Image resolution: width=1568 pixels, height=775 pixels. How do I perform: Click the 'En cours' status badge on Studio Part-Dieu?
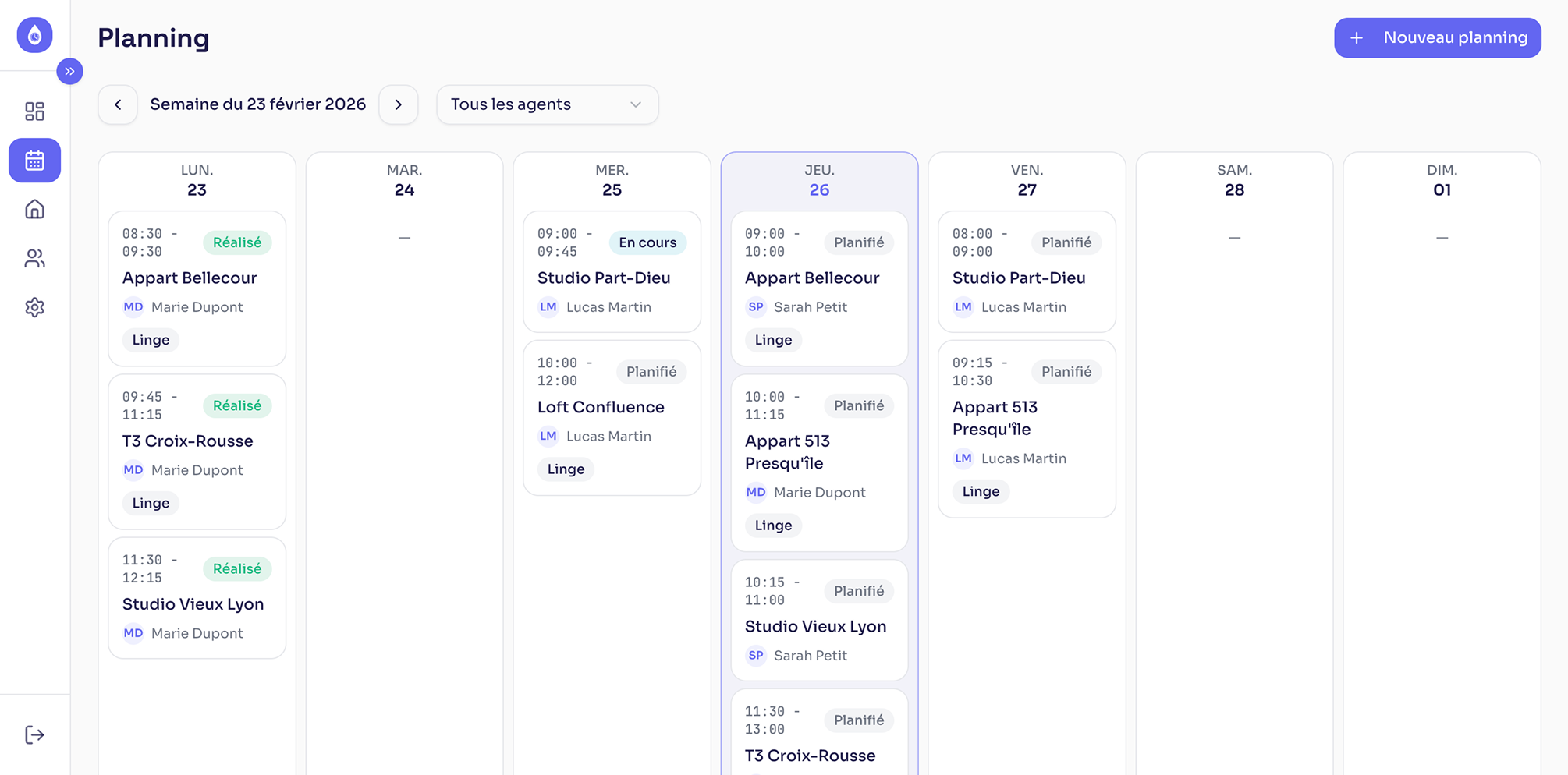pos(647,242)
